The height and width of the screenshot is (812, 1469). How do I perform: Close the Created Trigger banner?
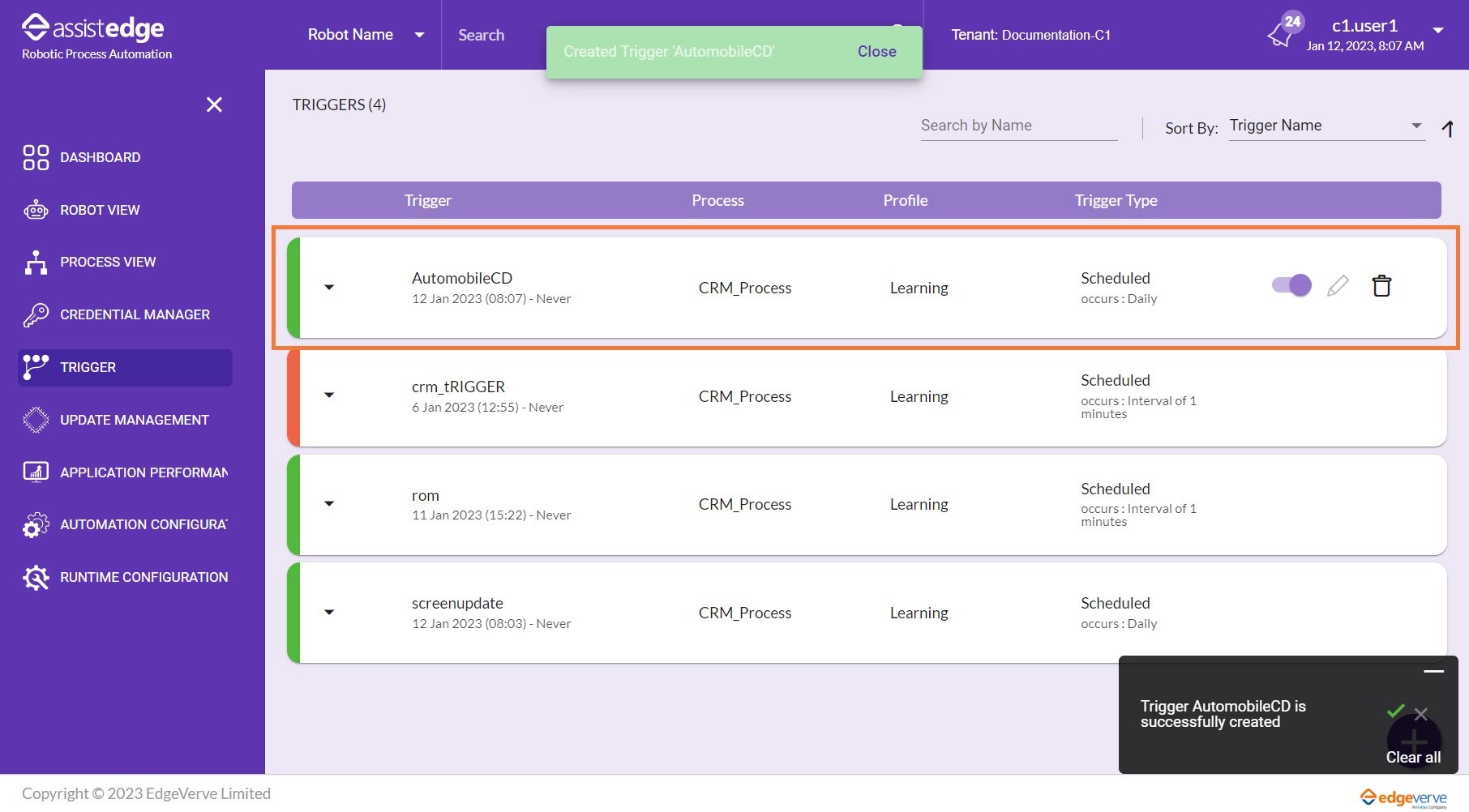click(x=876, y=52)
